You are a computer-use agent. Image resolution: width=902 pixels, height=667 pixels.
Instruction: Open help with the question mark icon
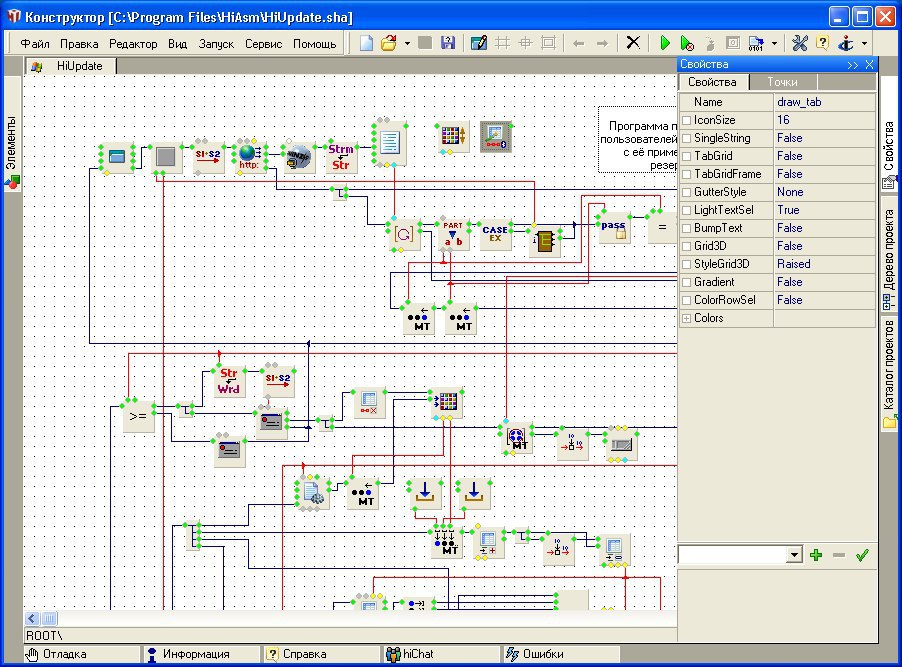tap(823, 43)
